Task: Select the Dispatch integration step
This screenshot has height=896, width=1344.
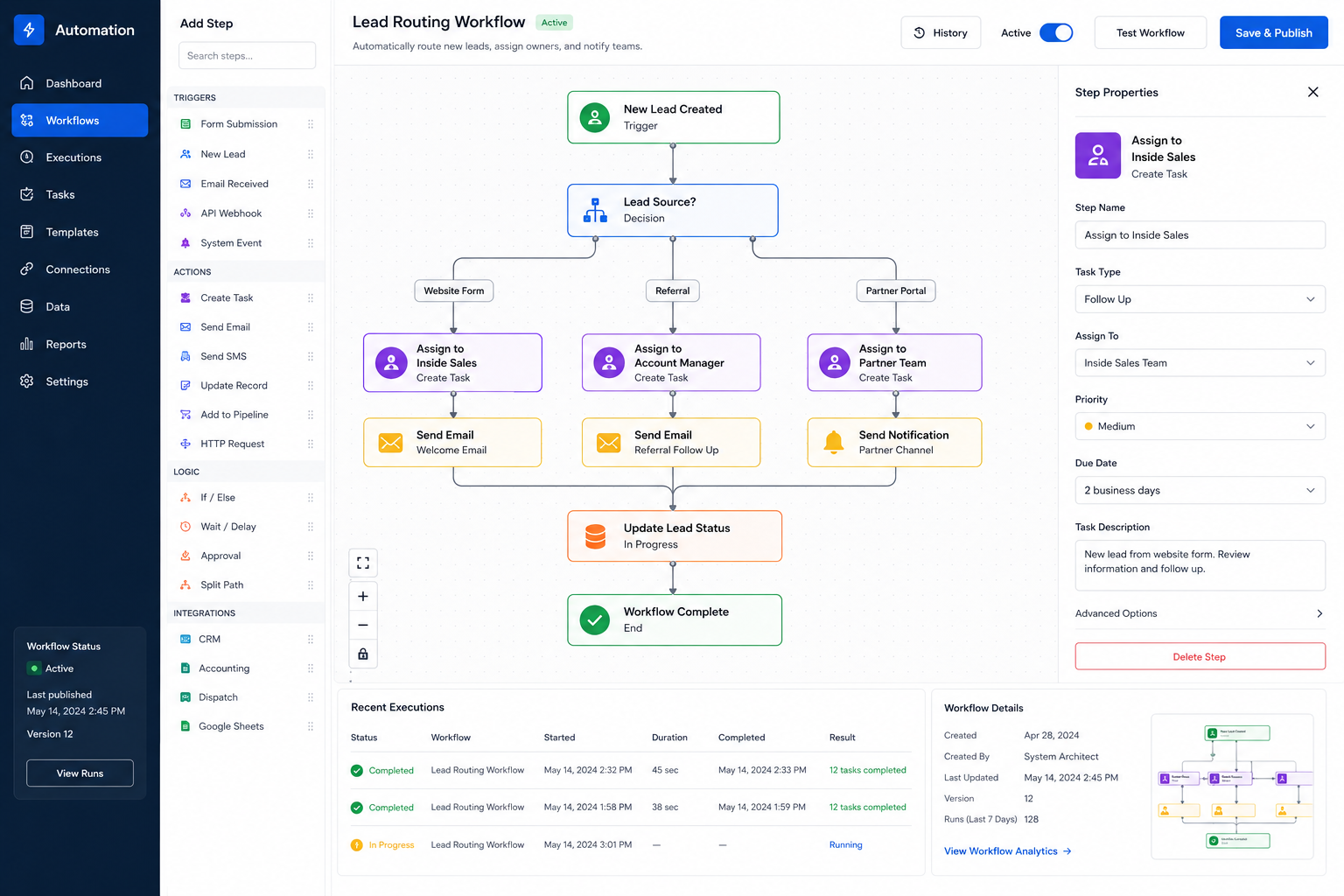Action: coord(247,697)
